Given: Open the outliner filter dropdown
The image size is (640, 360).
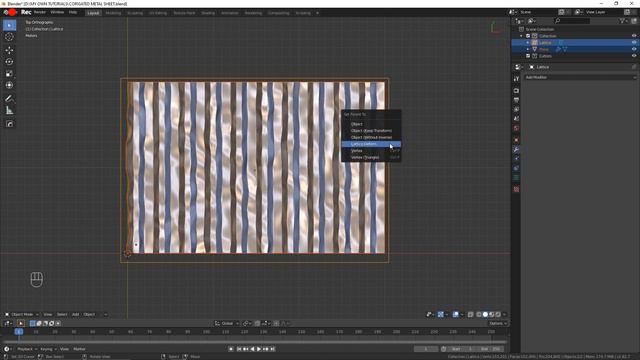Looking at the screenshot, I should pyautogui.click(x=623, y=21).
